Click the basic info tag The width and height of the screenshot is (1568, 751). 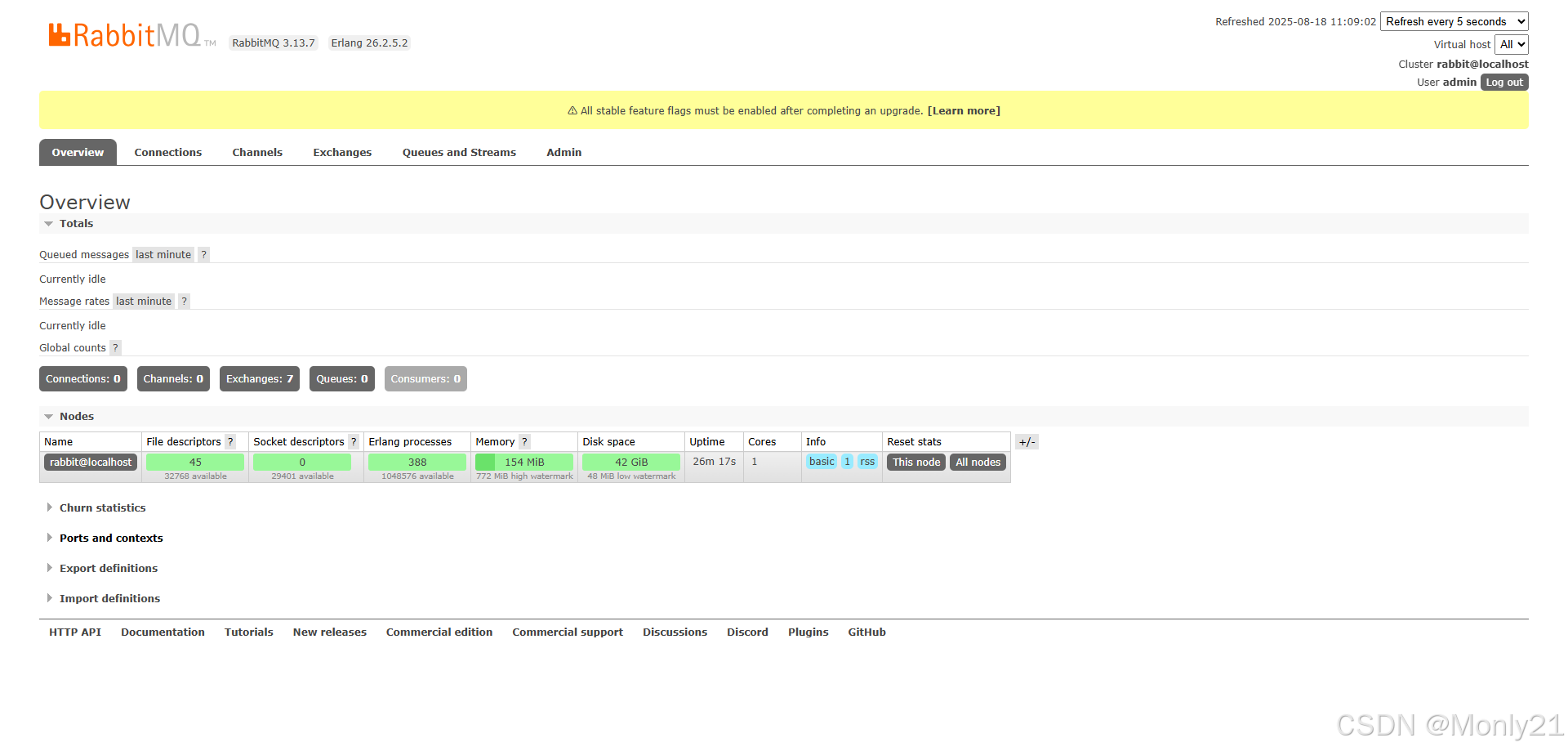(822, 462)
